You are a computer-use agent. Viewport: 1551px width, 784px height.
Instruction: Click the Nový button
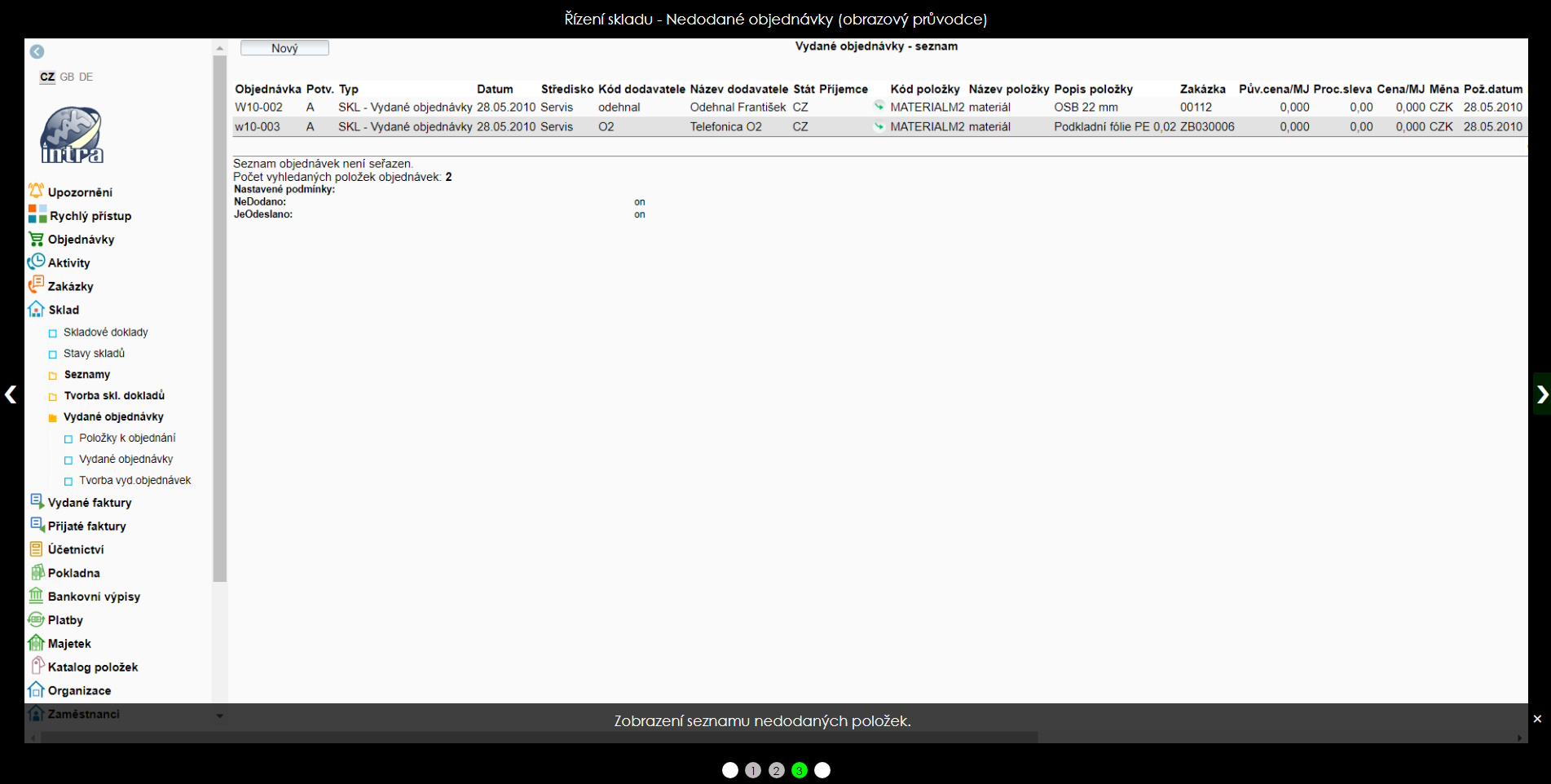284,48
